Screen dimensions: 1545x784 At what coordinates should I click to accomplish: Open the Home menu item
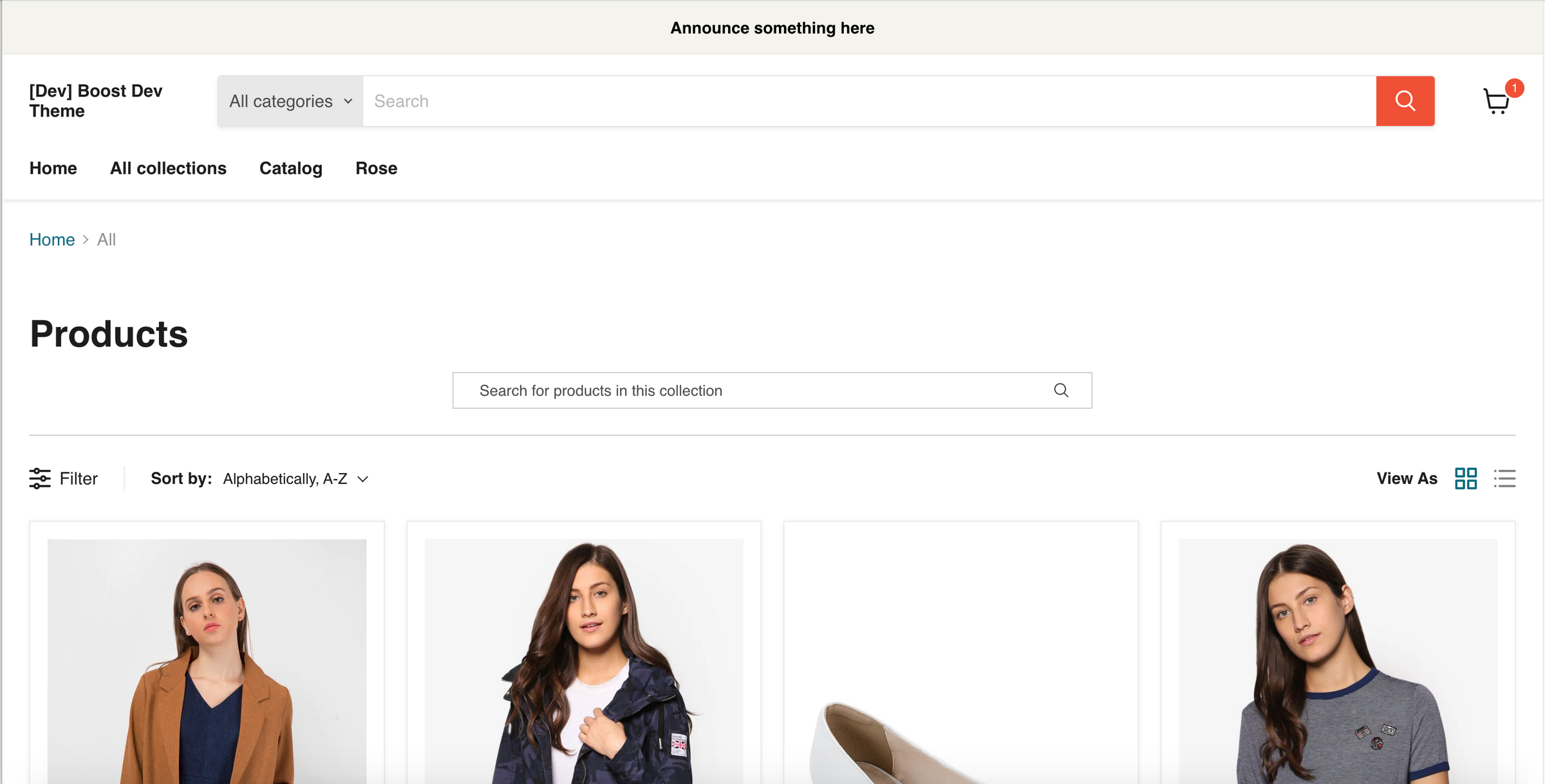tap(53, 168)
